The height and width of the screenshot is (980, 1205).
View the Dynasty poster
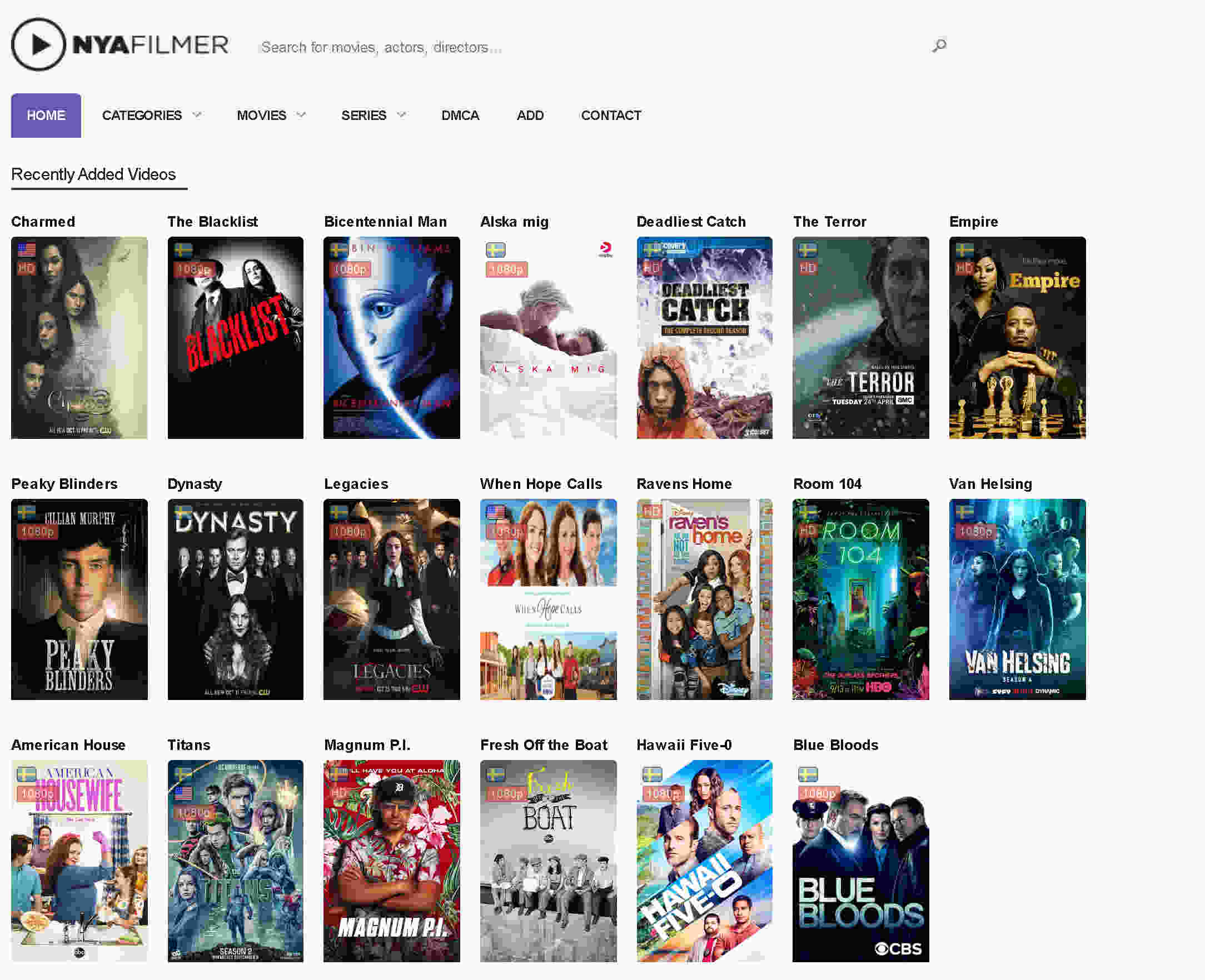(236, 599)
